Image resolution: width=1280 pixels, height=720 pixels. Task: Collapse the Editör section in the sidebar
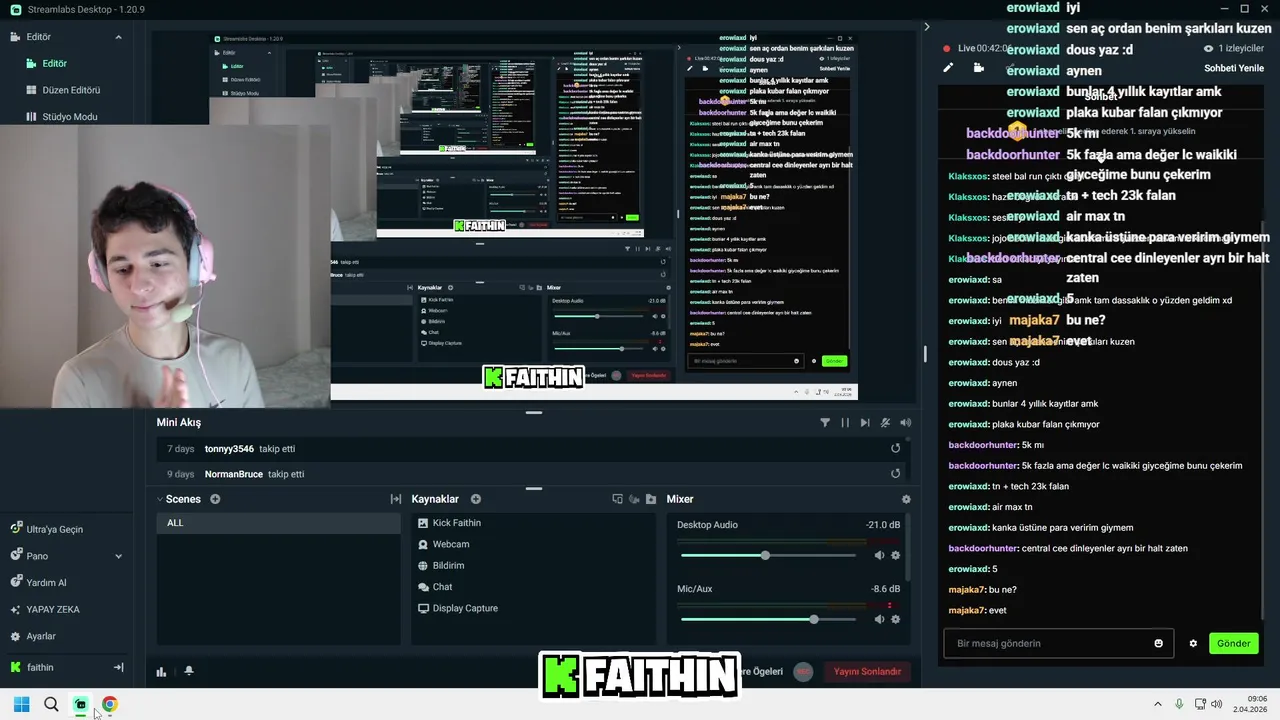coord(118,37)
